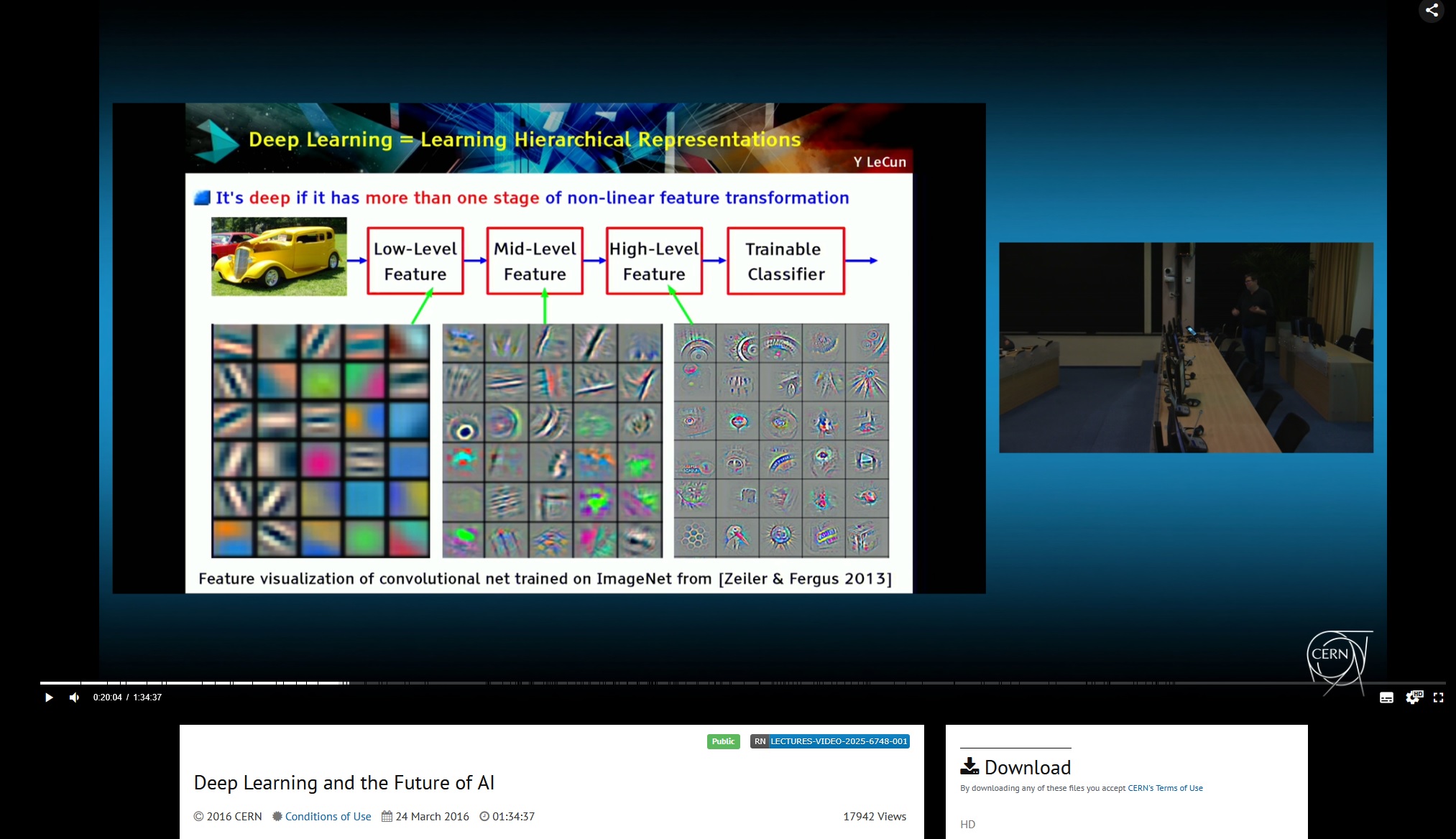This screenshot has height=839, width=1456.
Task: Click the slide presentation view
Action: point(549,348)
